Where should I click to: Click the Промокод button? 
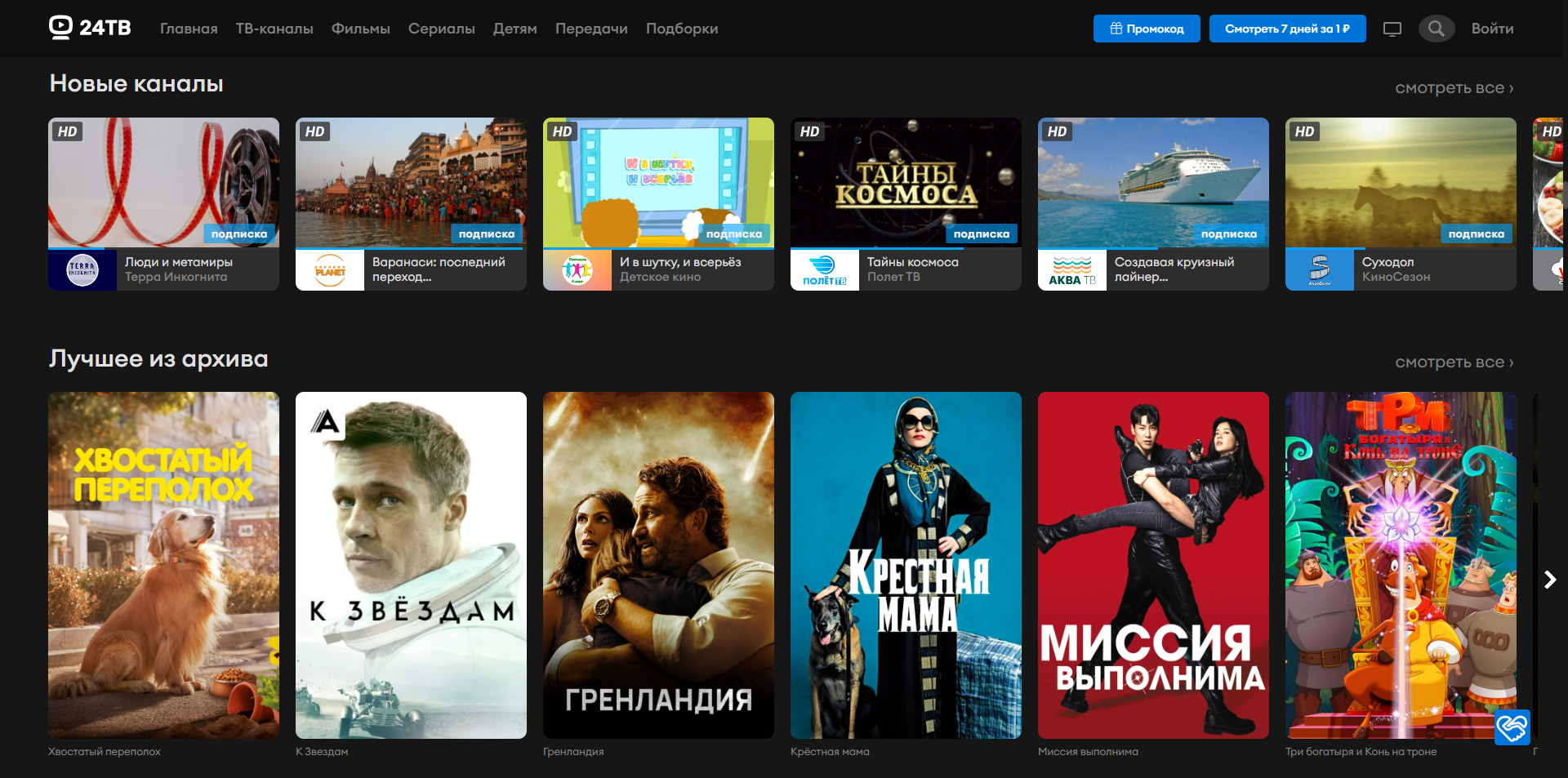click(1146, 29)
